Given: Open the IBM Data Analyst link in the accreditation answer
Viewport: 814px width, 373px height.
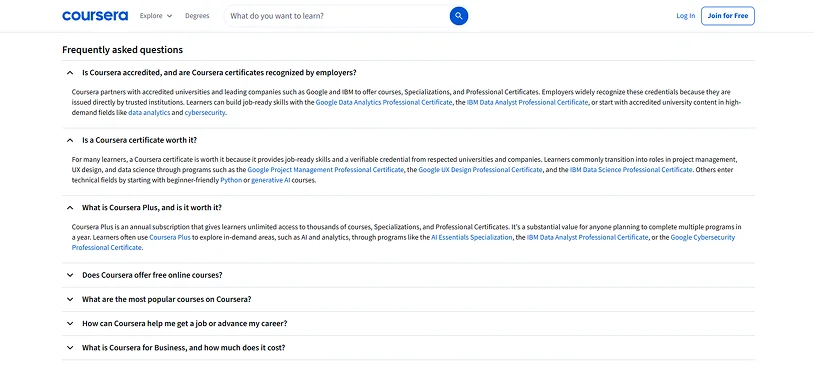Looking at the screenshot, I should (x=527, y=102).
